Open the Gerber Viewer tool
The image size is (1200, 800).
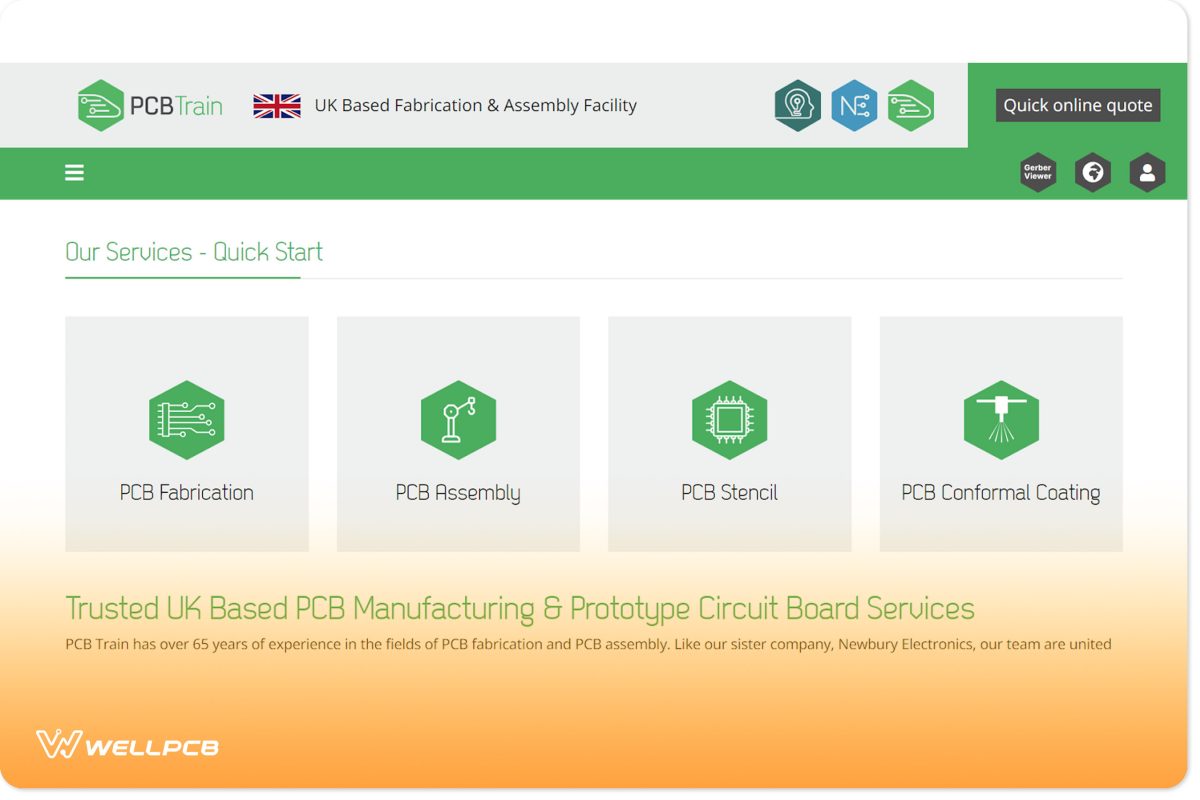pyautogui.click(x=1037, y=172)
